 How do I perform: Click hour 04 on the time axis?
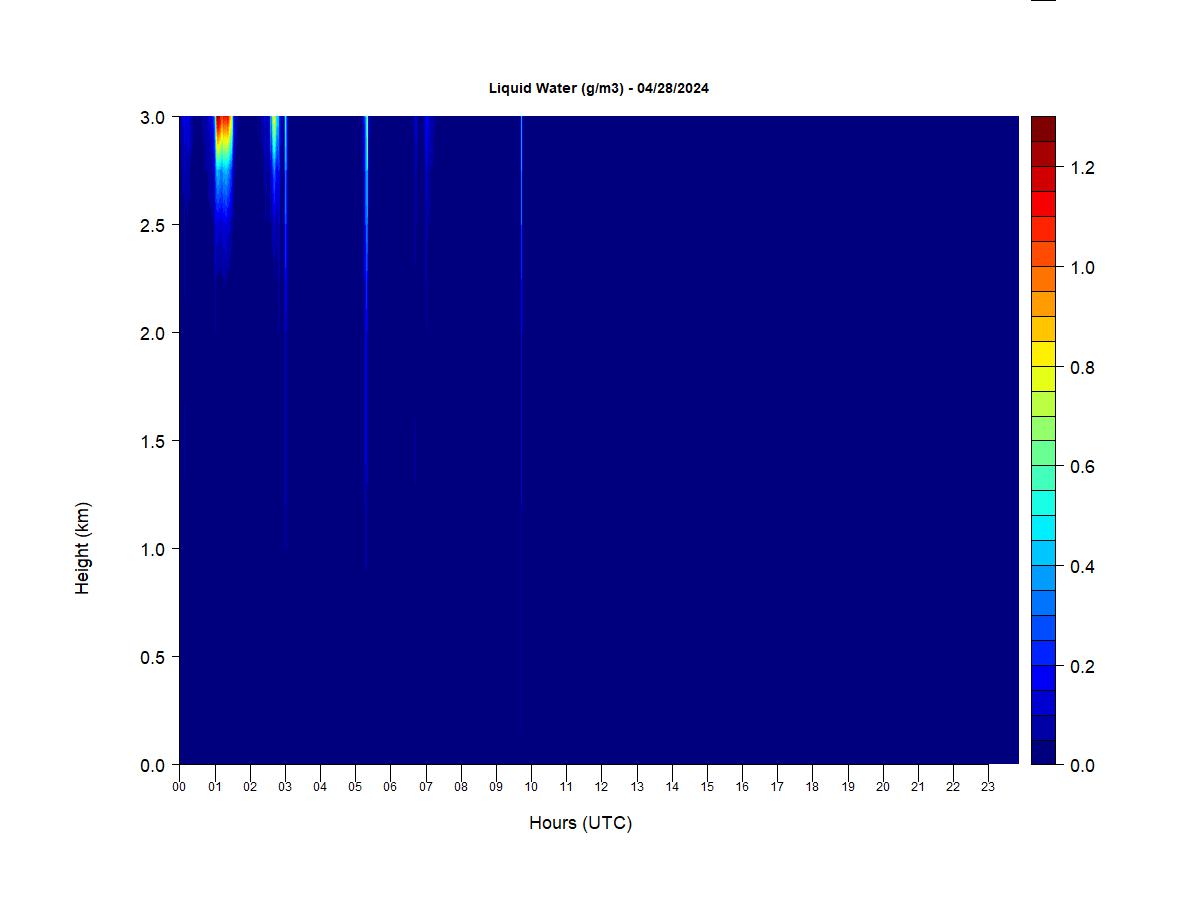(320, 787)
